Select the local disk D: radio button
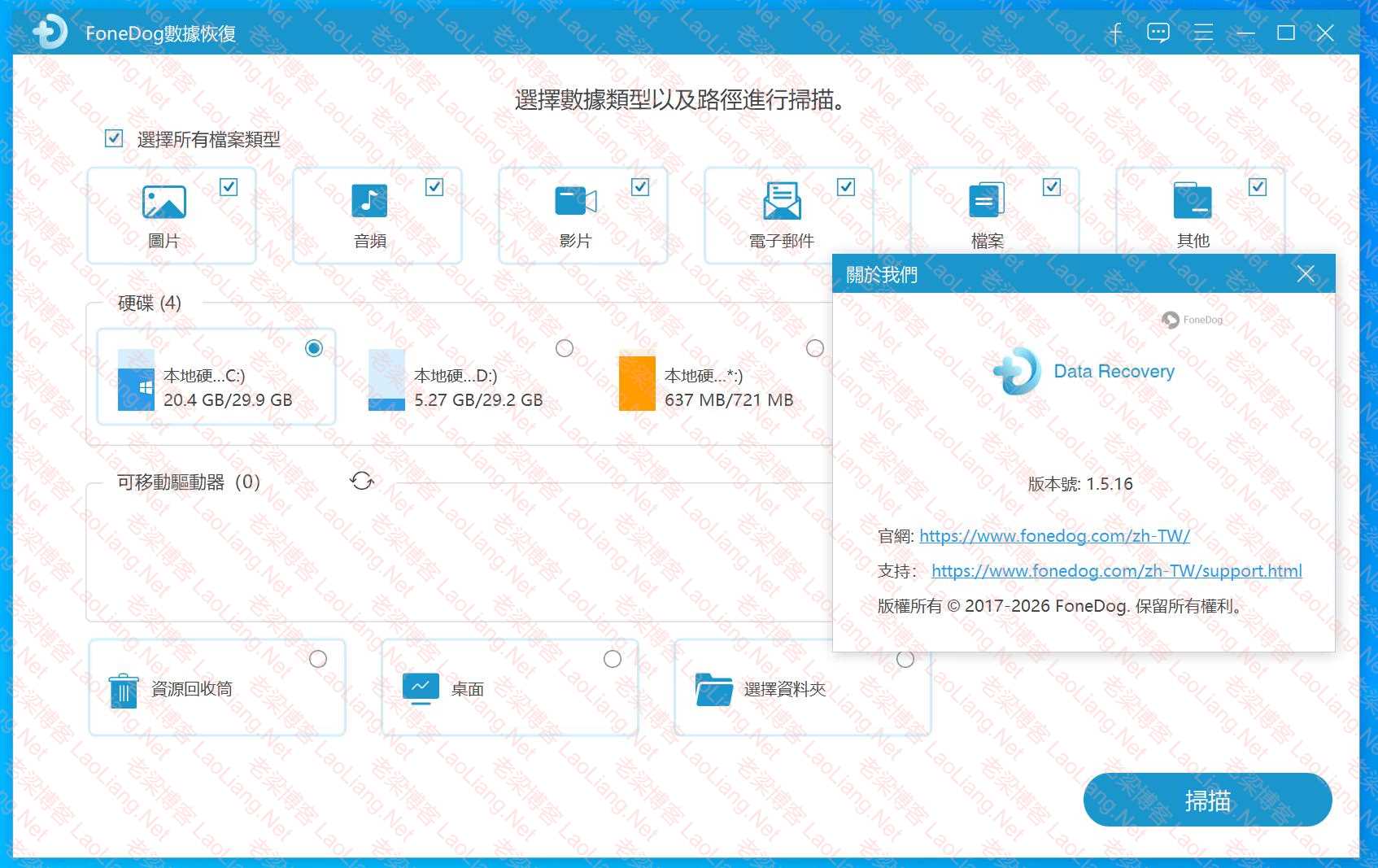Image resolution: width=1378 pixels, height=868 pixels. (x=564, y=348)
